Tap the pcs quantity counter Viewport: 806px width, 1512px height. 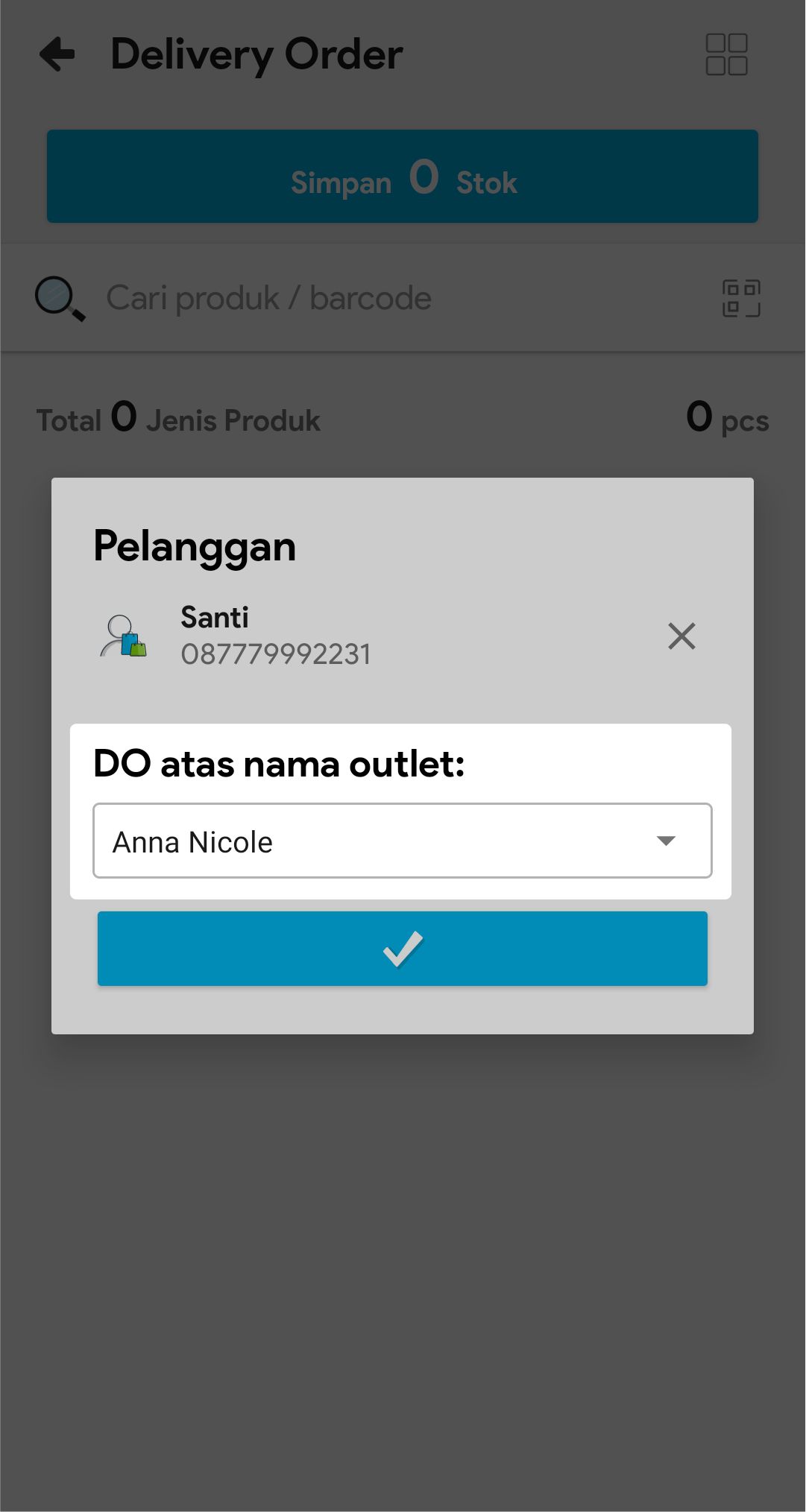click(x=727, y=420)
